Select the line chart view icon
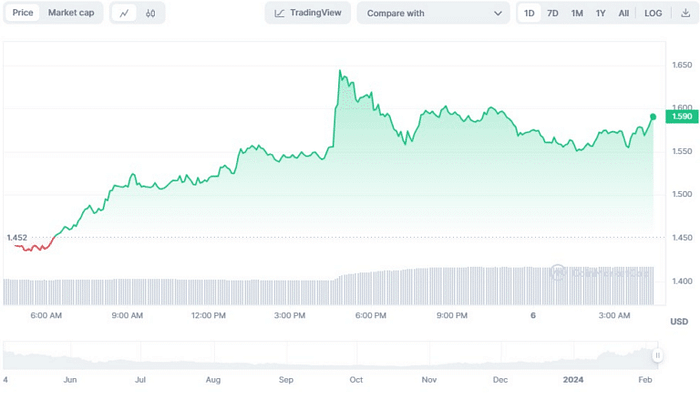Screen dimensions: 700x398 (124, 13)
